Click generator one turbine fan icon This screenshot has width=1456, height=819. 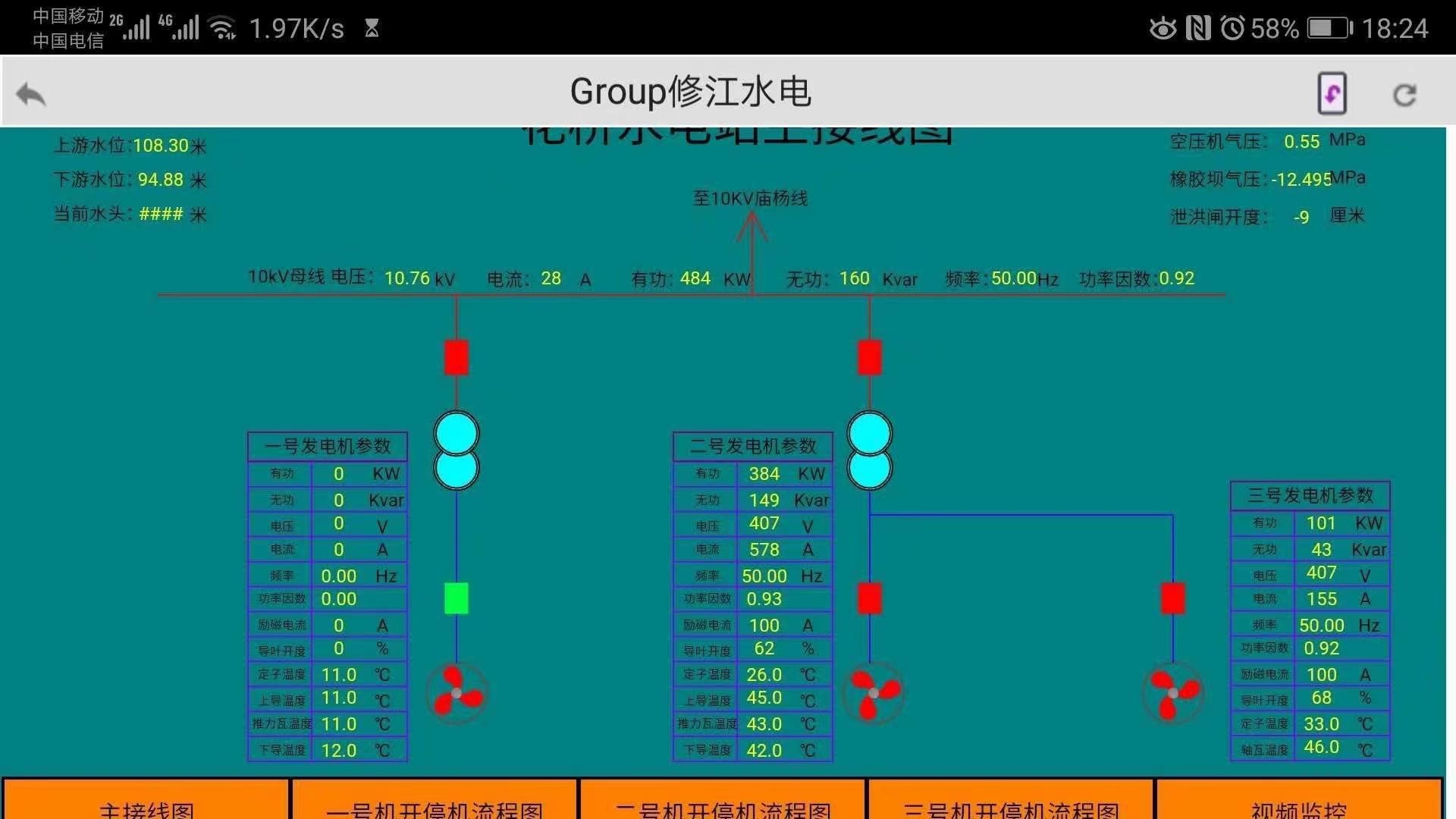coord(456,692)
